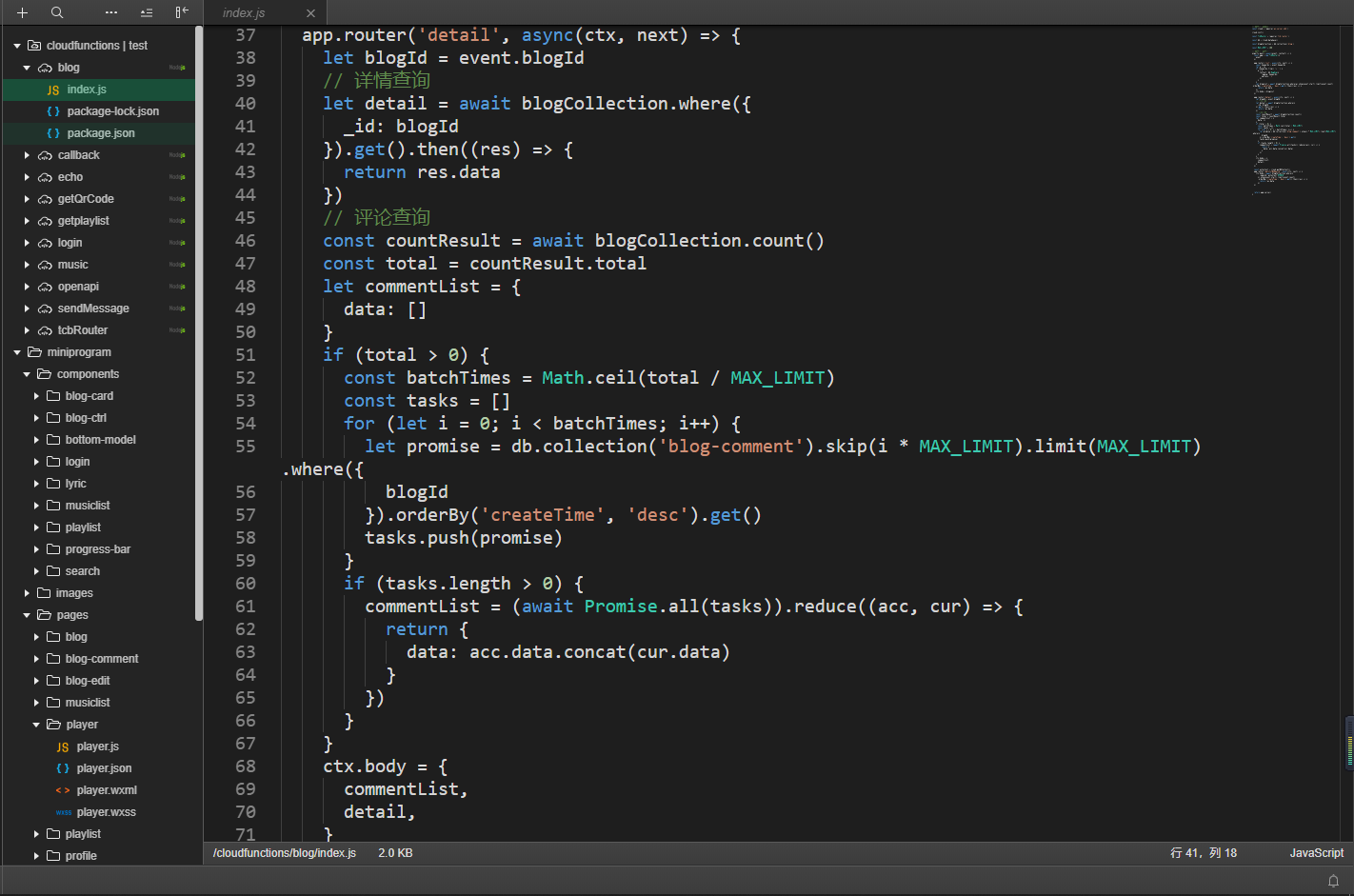Click the cloud folder icon of tcbRouter
The width and height of the screenshot is (1354, 896).
(45, 330)
